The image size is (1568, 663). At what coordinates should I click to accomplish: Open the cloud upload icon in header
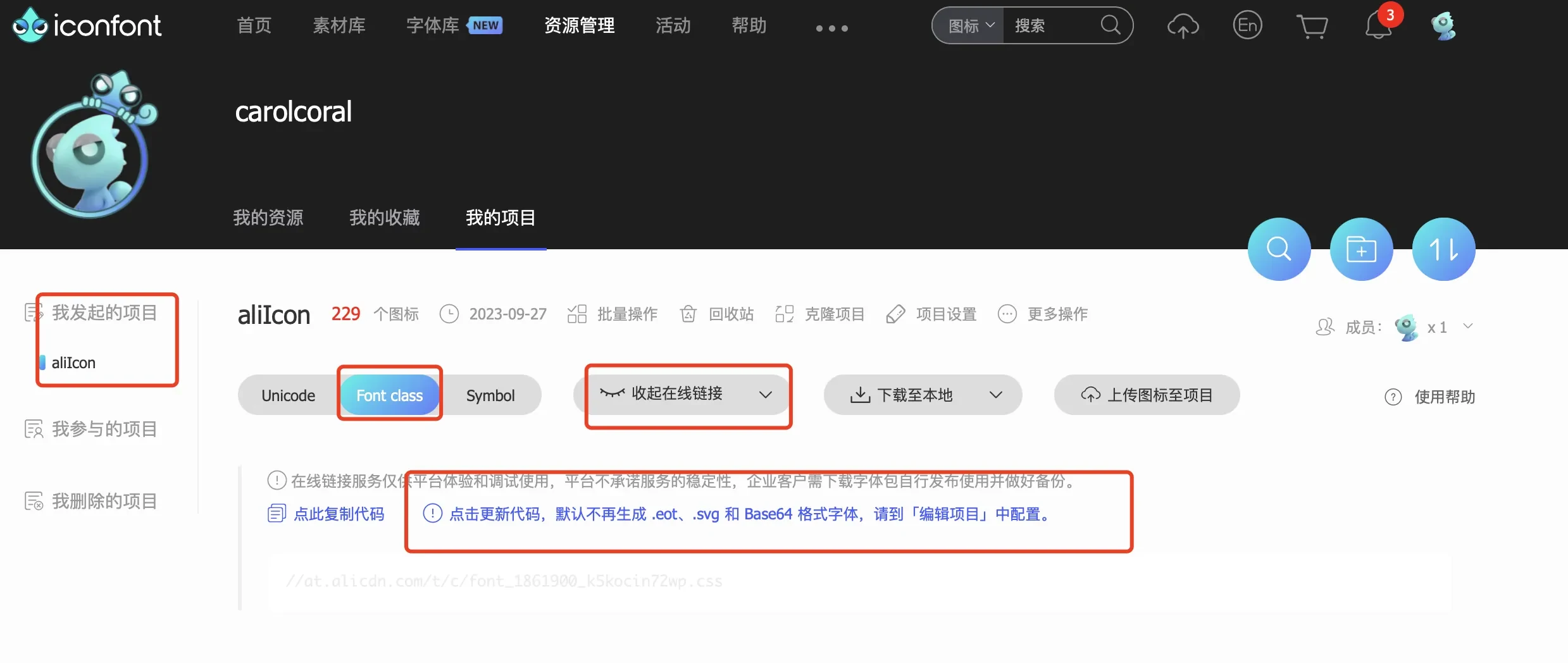[x=1183, y=26]
